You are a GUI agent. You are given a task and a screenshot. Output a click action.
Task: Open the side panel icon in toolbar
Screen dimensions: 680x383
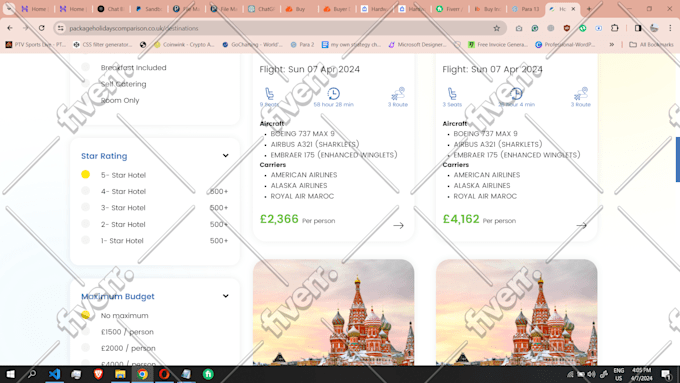[638, 28]
